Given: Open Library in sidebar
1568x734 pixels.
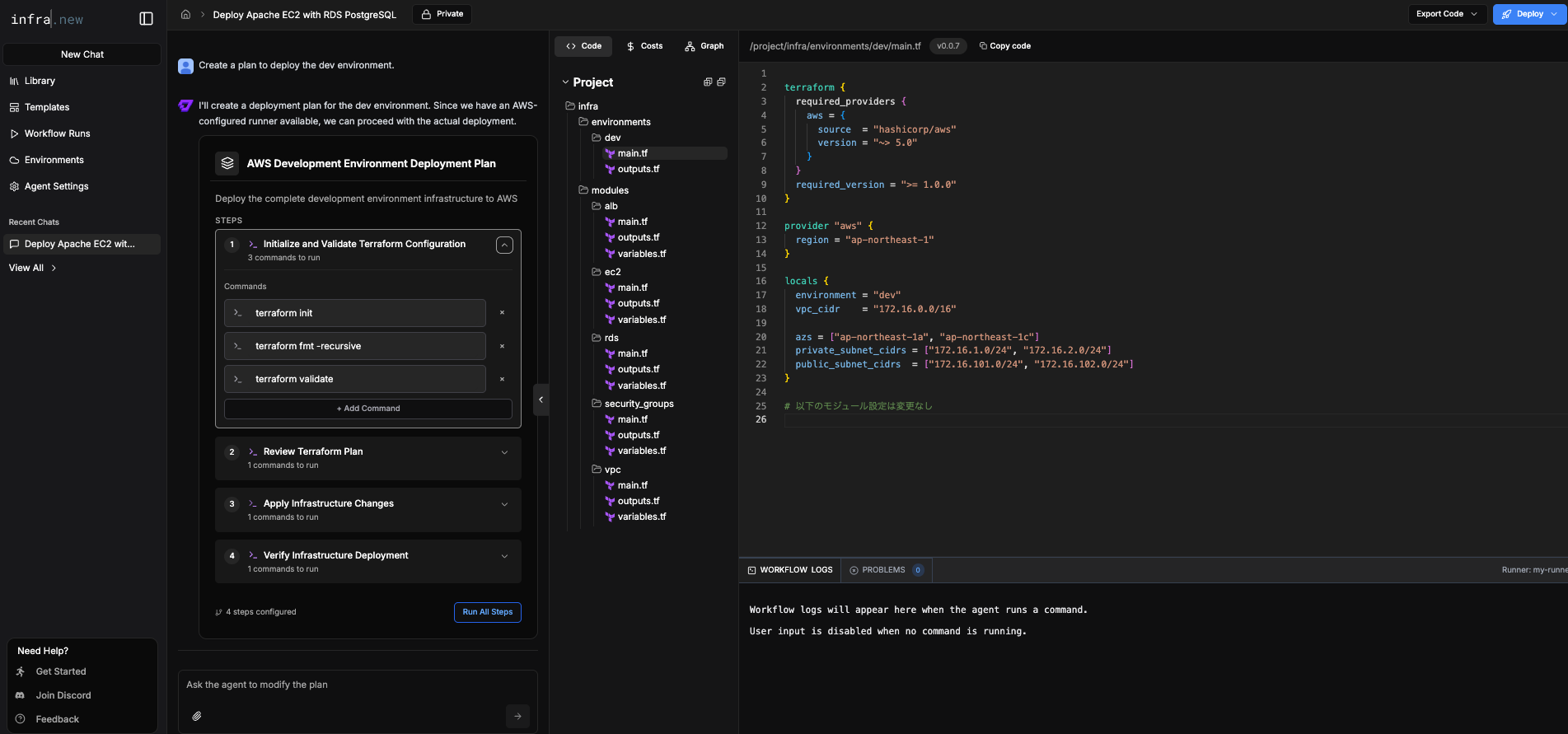Looking at the screenshot, I should (40, 81).
